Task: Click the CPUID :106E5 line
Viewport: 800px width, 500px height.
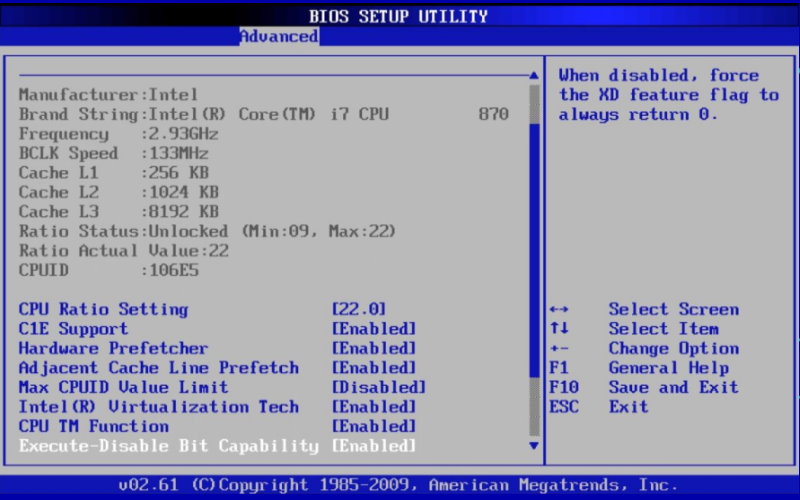Action: [108, 270]
